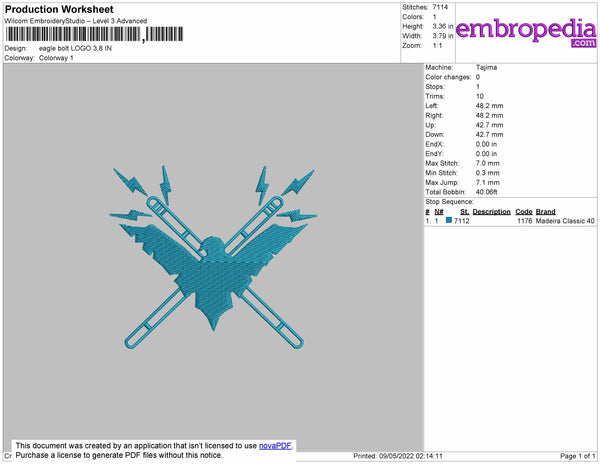This screenshot has height=464, width=600.
Task: Select the stitches count '7114'
Action: (440, 7)
